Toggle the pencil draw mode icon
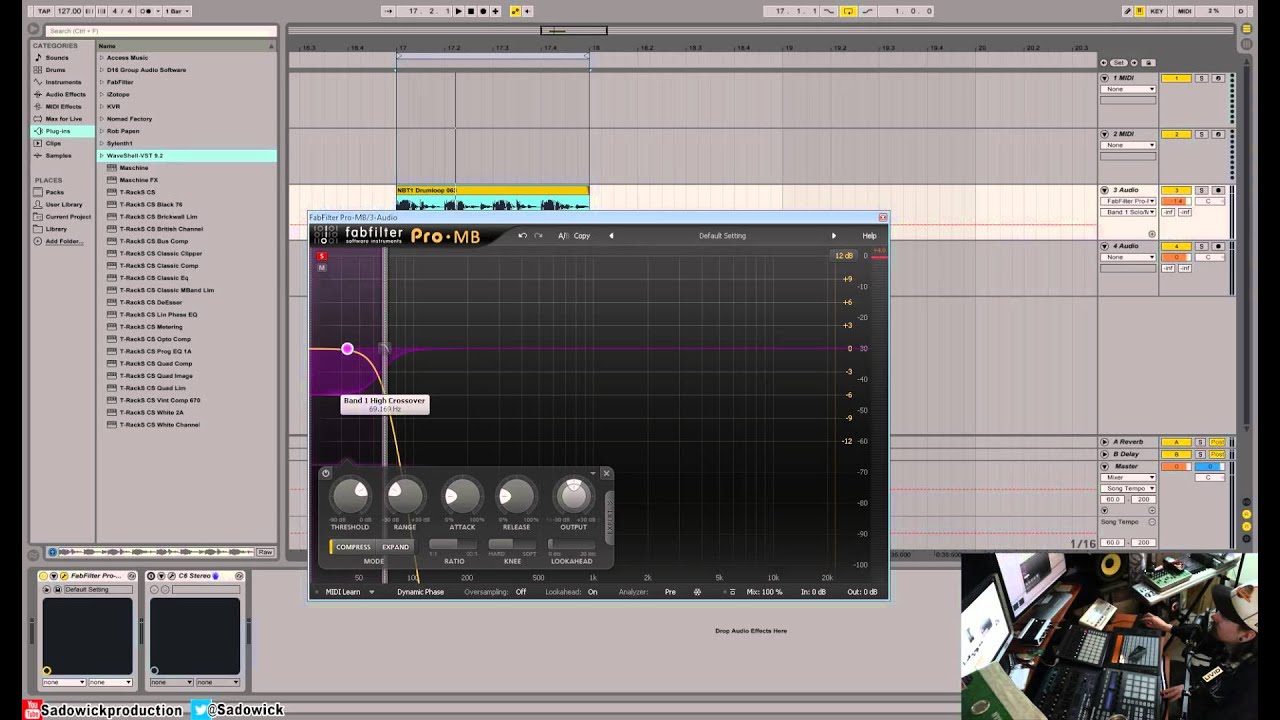Viewport: 1280px width, 720px height. pyautogui.click(x=1128, y=11)
